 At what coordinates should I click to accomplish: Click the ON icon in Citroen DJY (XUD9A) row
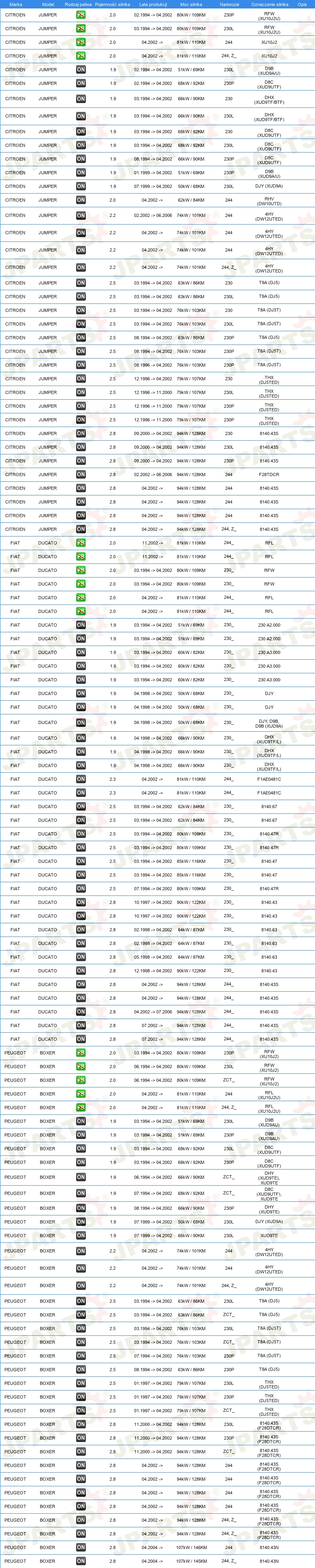point(81,186)
